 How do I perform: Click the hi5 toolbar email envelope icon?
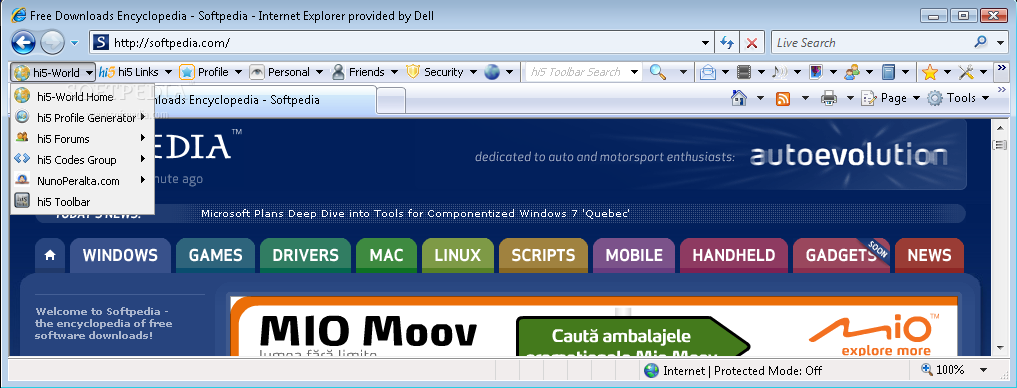click(x=708, y=72)
